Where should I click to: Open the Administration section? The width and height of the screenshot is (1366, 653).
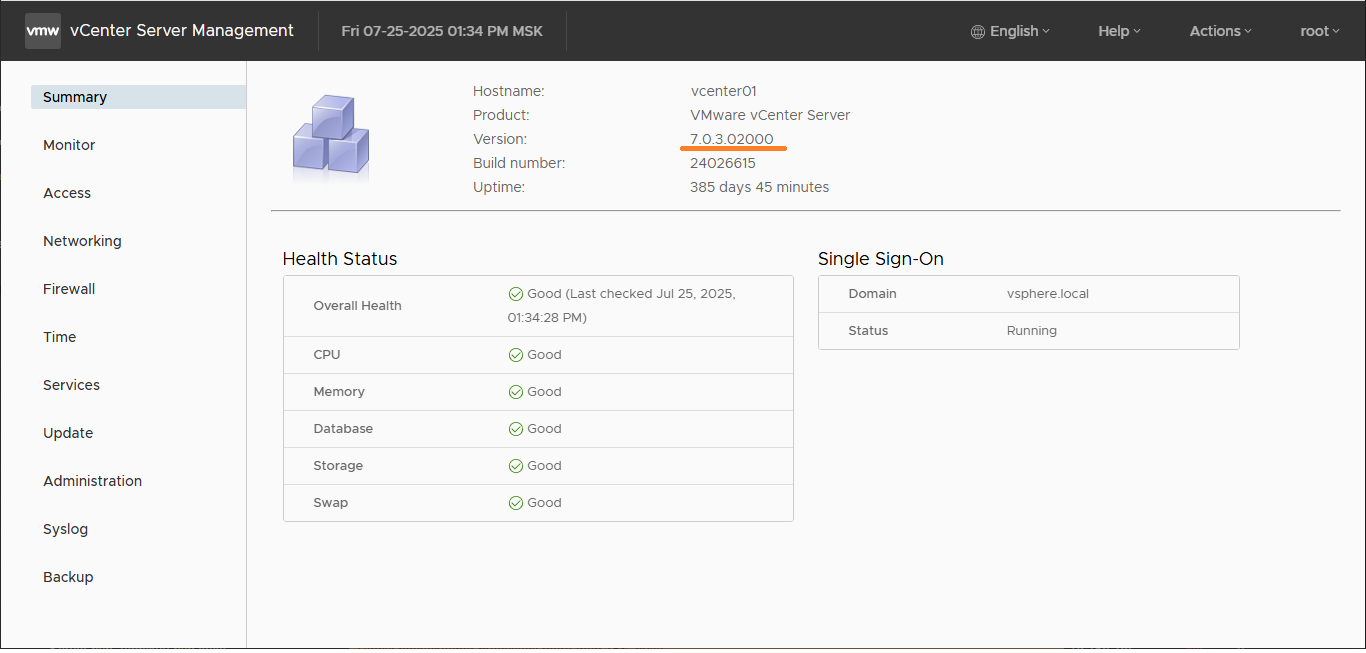[x=92, y=481]
